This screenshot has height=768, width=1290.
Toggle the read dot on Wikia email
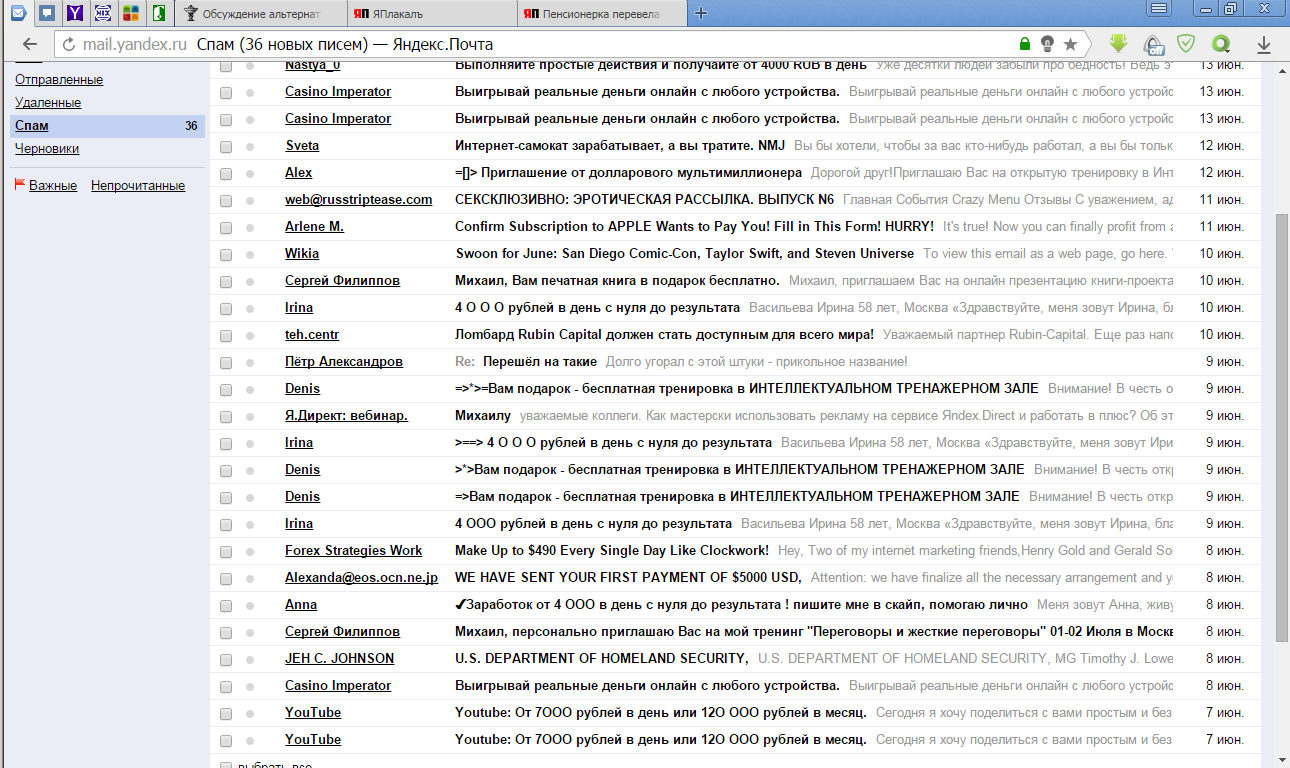pyautogui.click(x=250, y=254)
